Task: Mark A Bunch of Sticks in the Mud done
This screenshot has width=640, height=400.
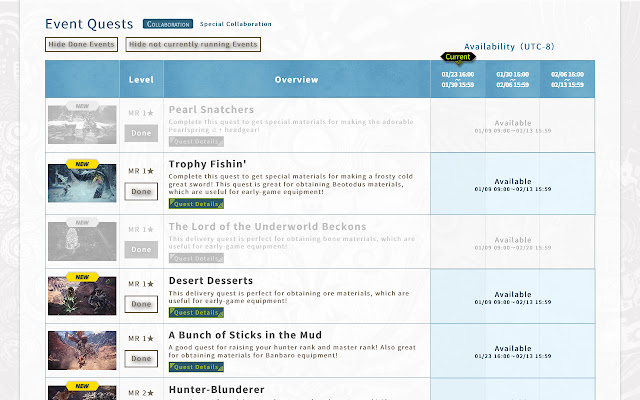Action: [141, 358]
